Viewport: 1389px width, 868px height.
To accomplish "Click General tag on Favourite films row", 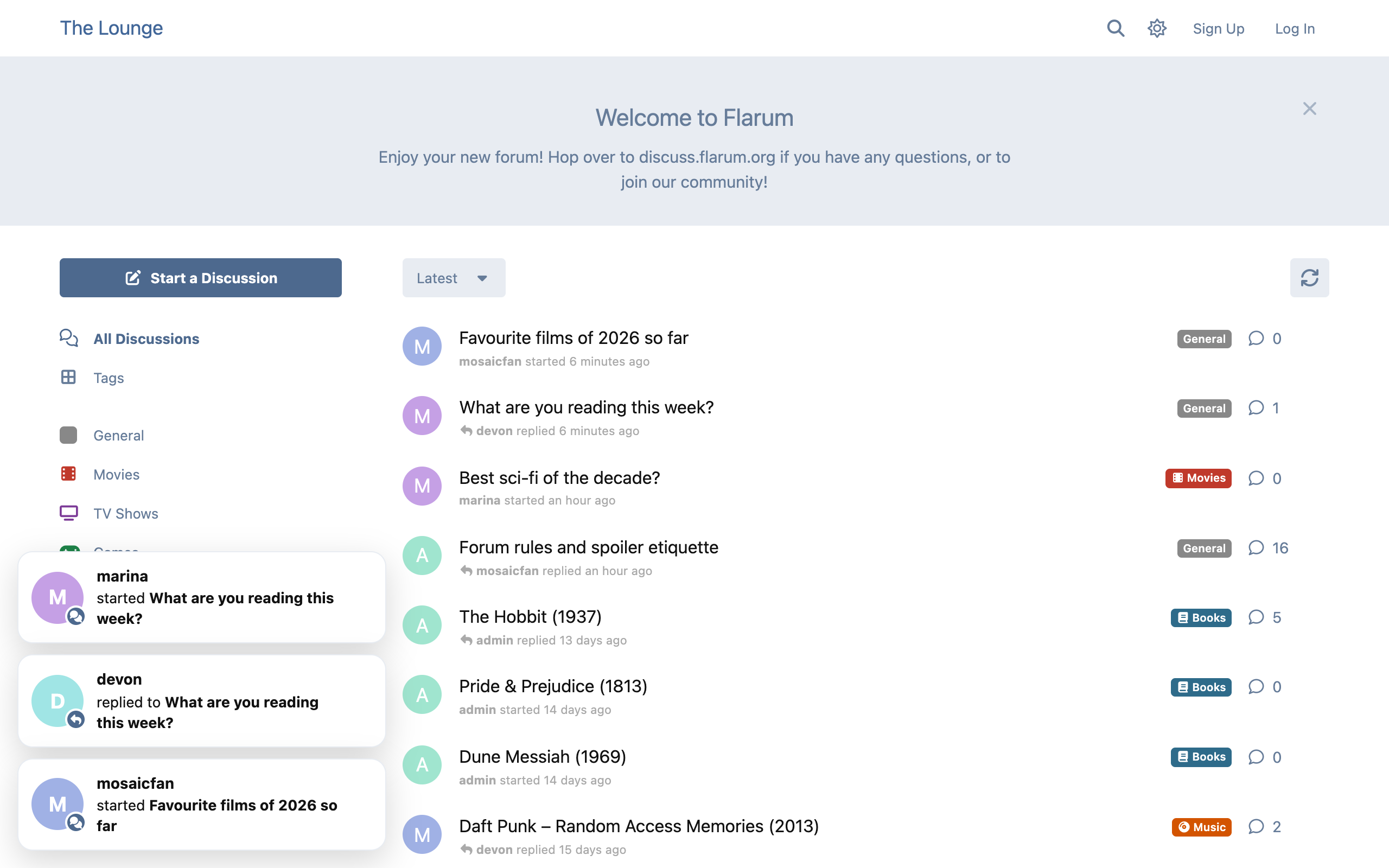I will click(x=1203, y=339).
